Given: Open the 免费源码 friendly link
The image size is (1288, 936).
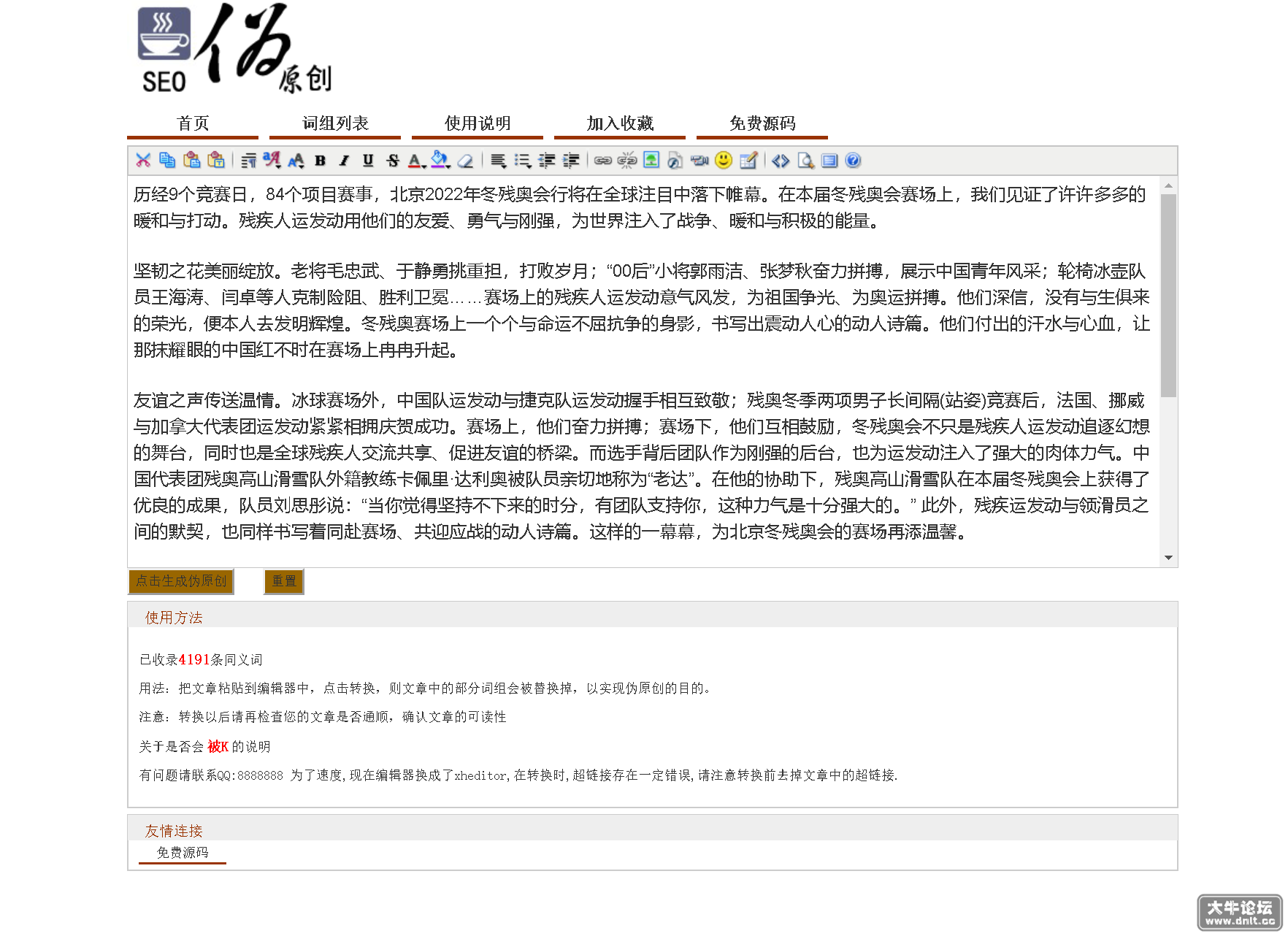Looking at the screenshot, I should 183,852.
